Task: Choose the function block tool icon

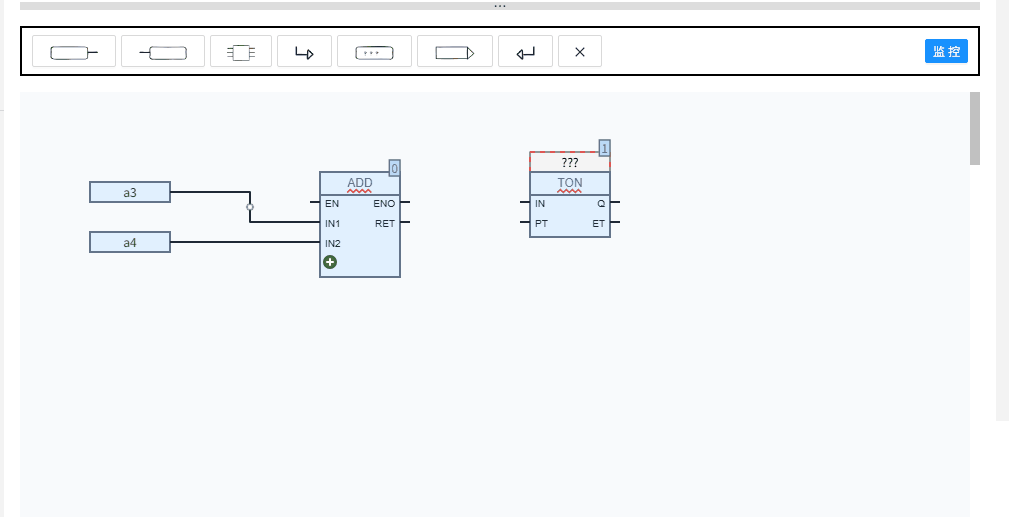Action: (x=241, y=52)
